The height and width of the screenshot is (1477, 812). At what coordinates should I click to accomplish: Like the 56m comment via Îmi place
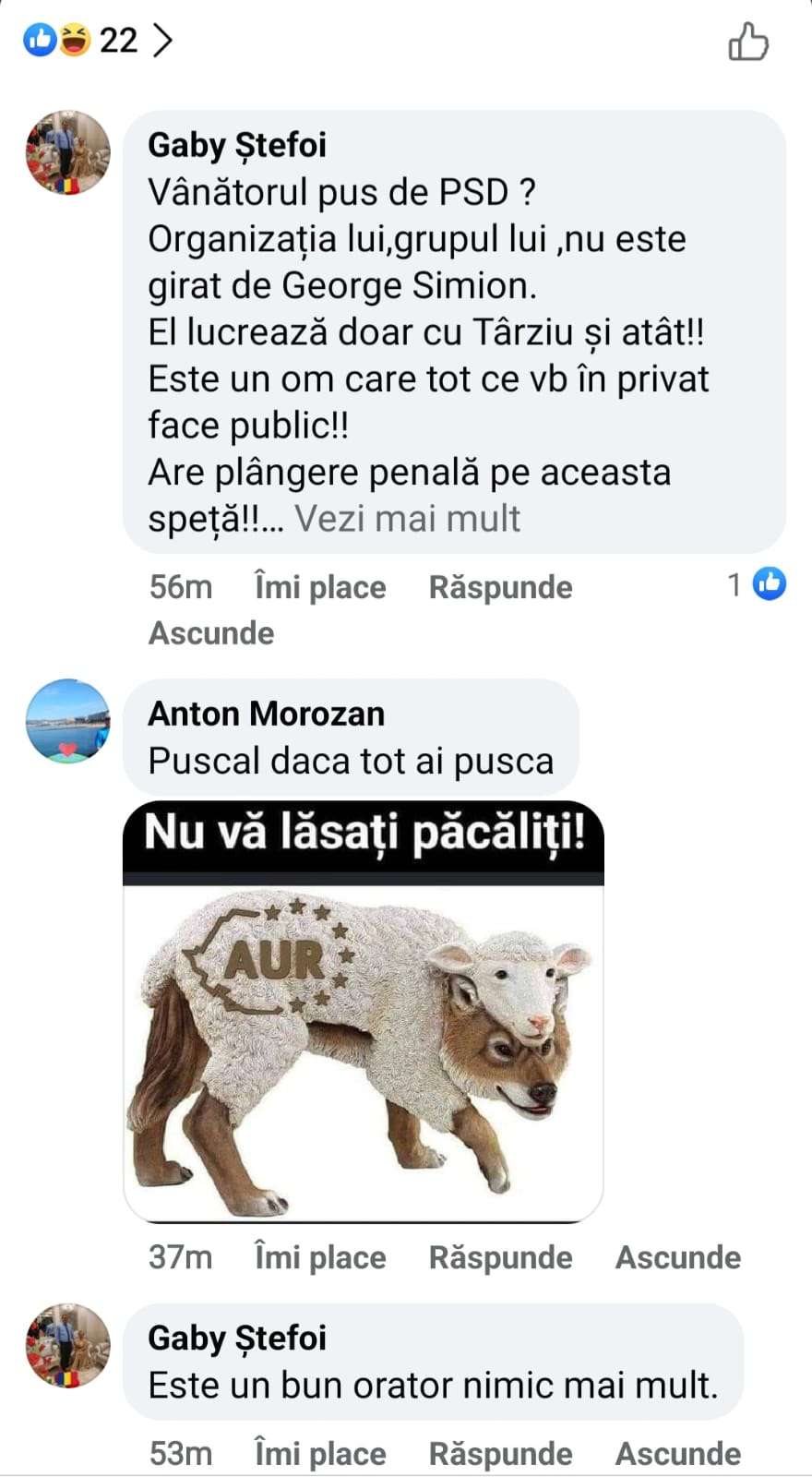click(320, 587)
